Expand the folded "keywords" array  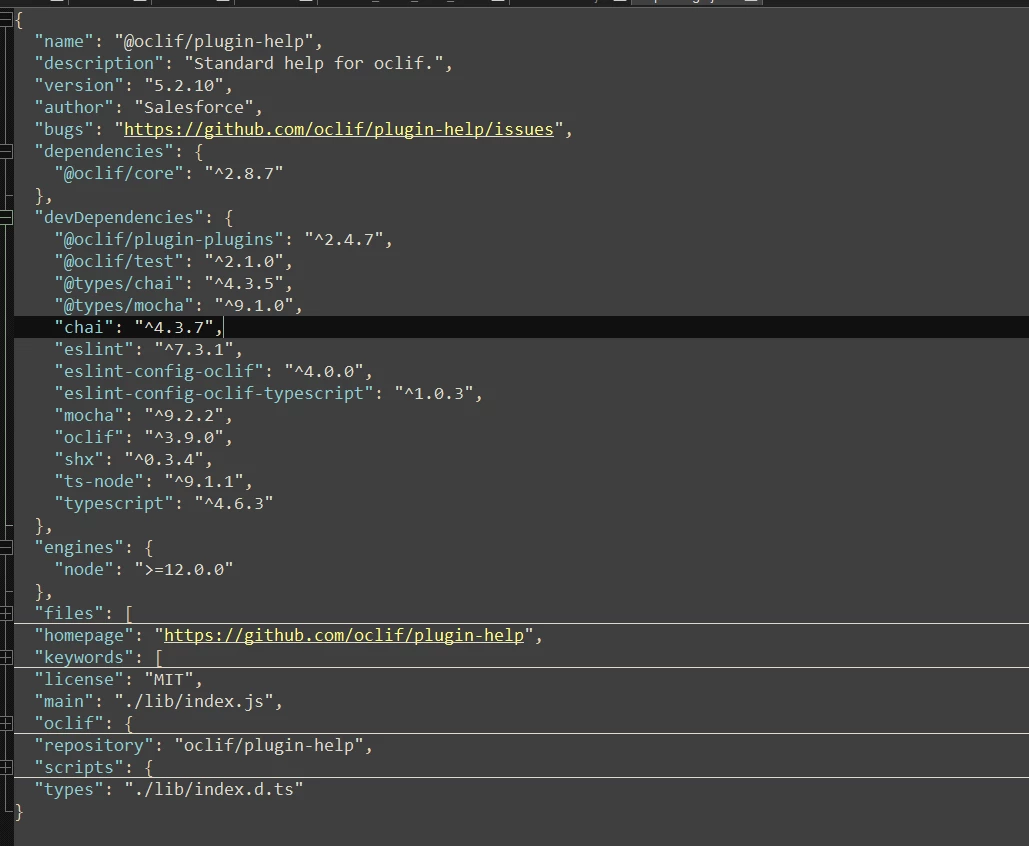click(x=6, y=658)
